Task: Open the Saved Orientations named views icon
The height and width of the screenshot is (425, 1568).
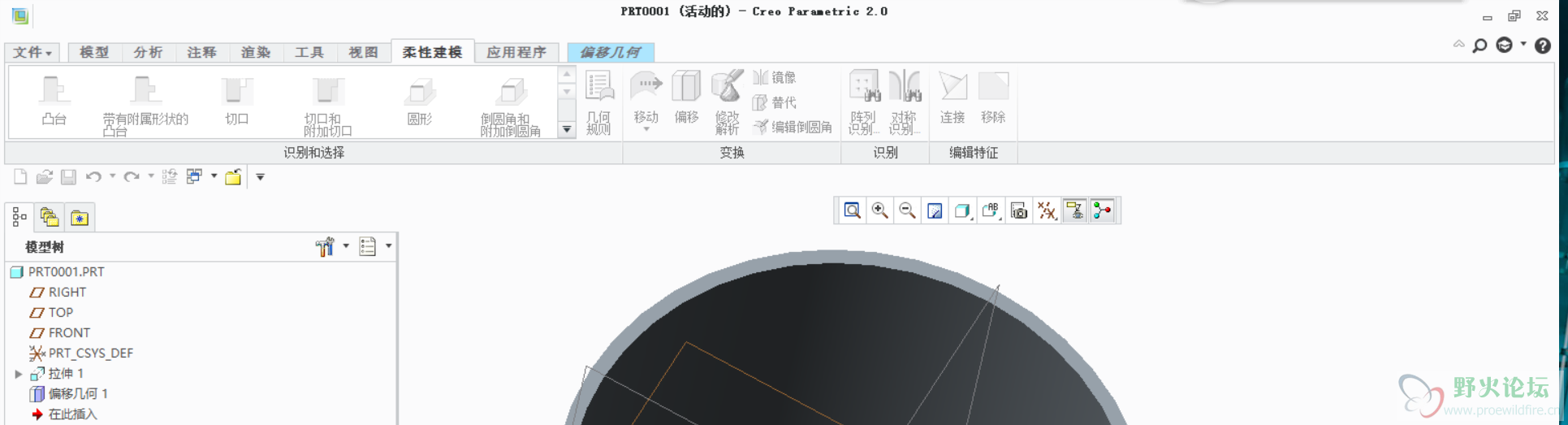Action: [991, 211]
